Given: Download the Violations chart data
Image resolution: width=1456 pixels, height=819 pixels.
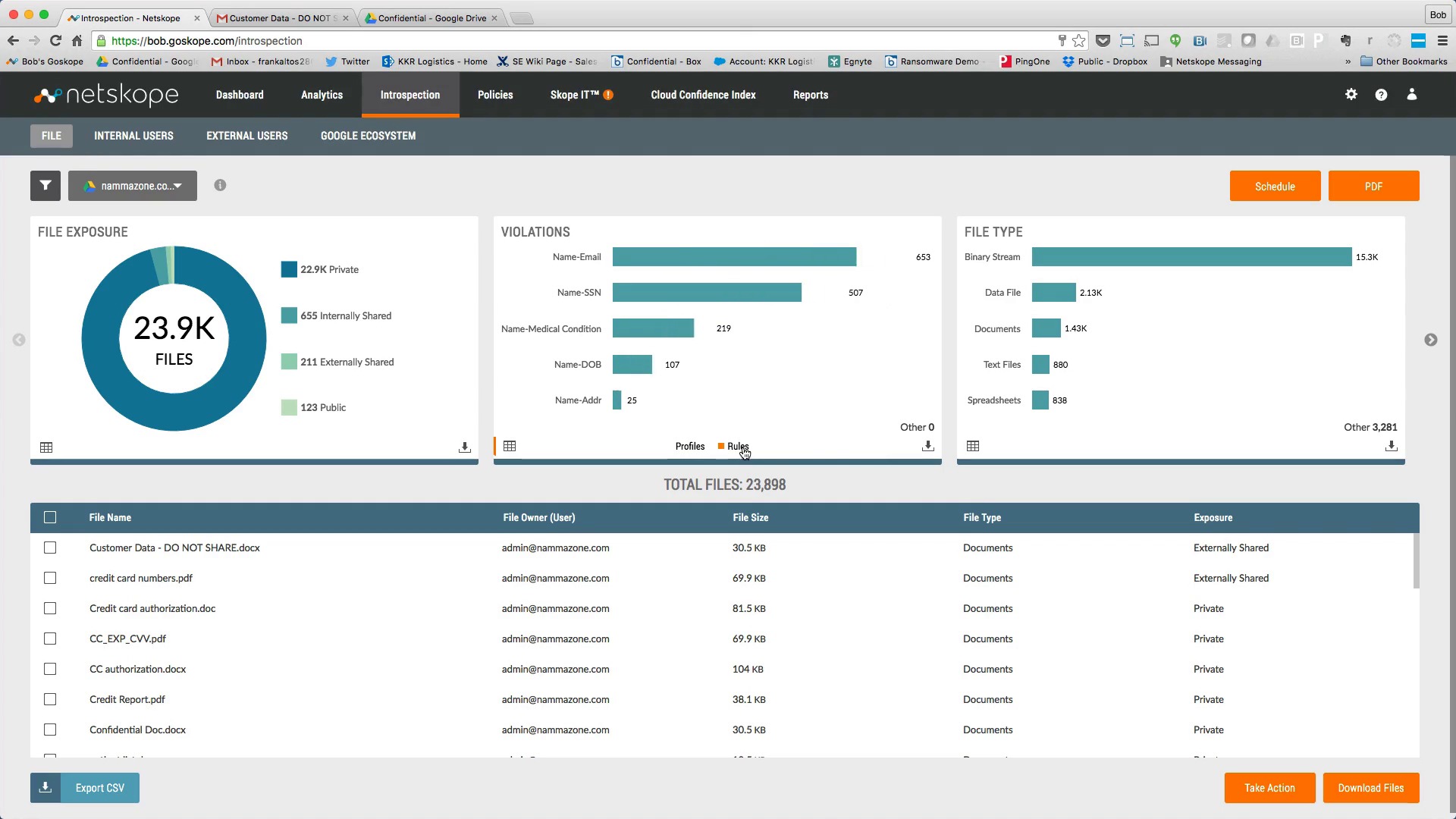Looking at the screenshot, I should point(927,447).
